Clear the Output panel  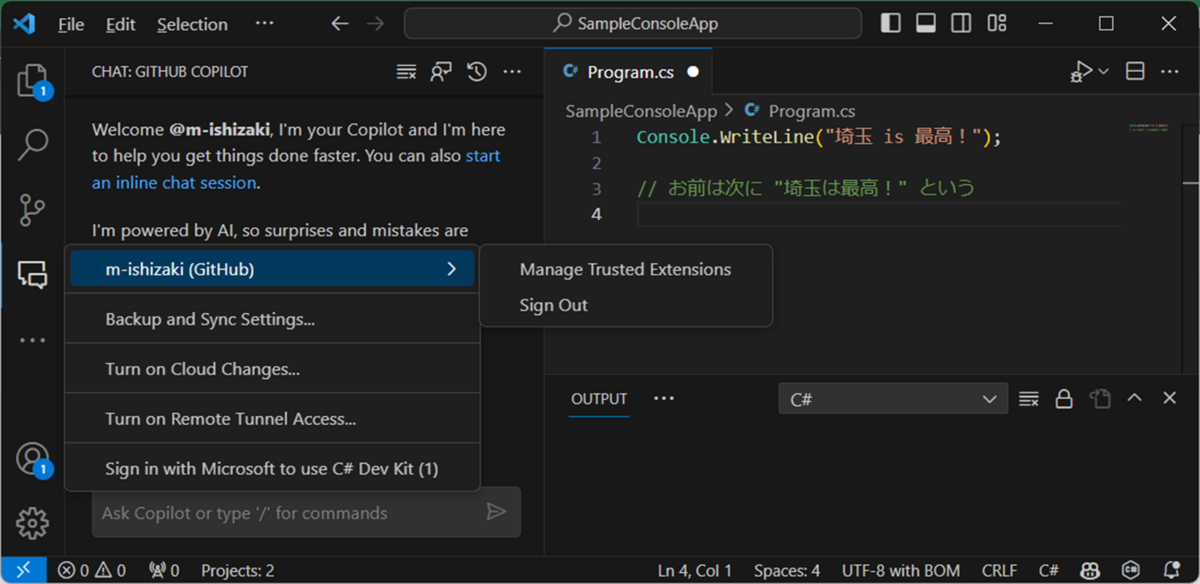[x=1028, y=399]
